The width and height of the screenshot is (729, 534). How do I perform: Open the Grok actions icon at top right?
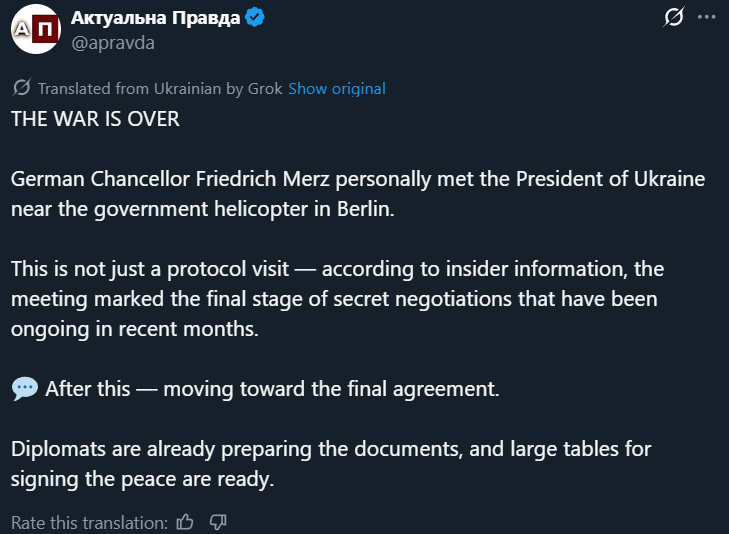(674, 17)
